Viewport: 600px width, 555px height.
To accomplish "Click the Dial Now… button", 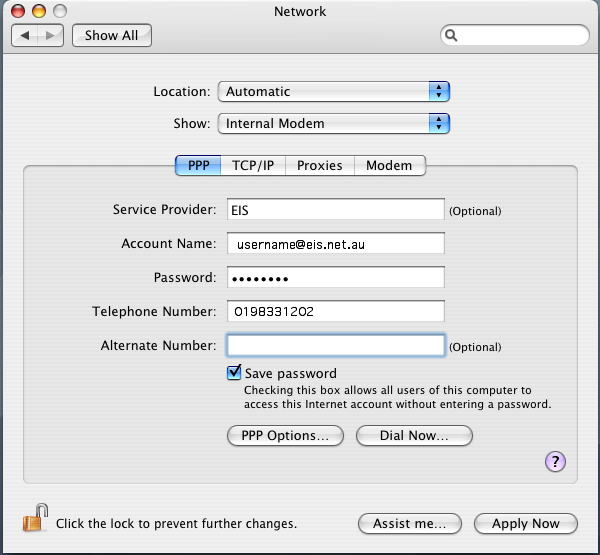I will 413,436.
